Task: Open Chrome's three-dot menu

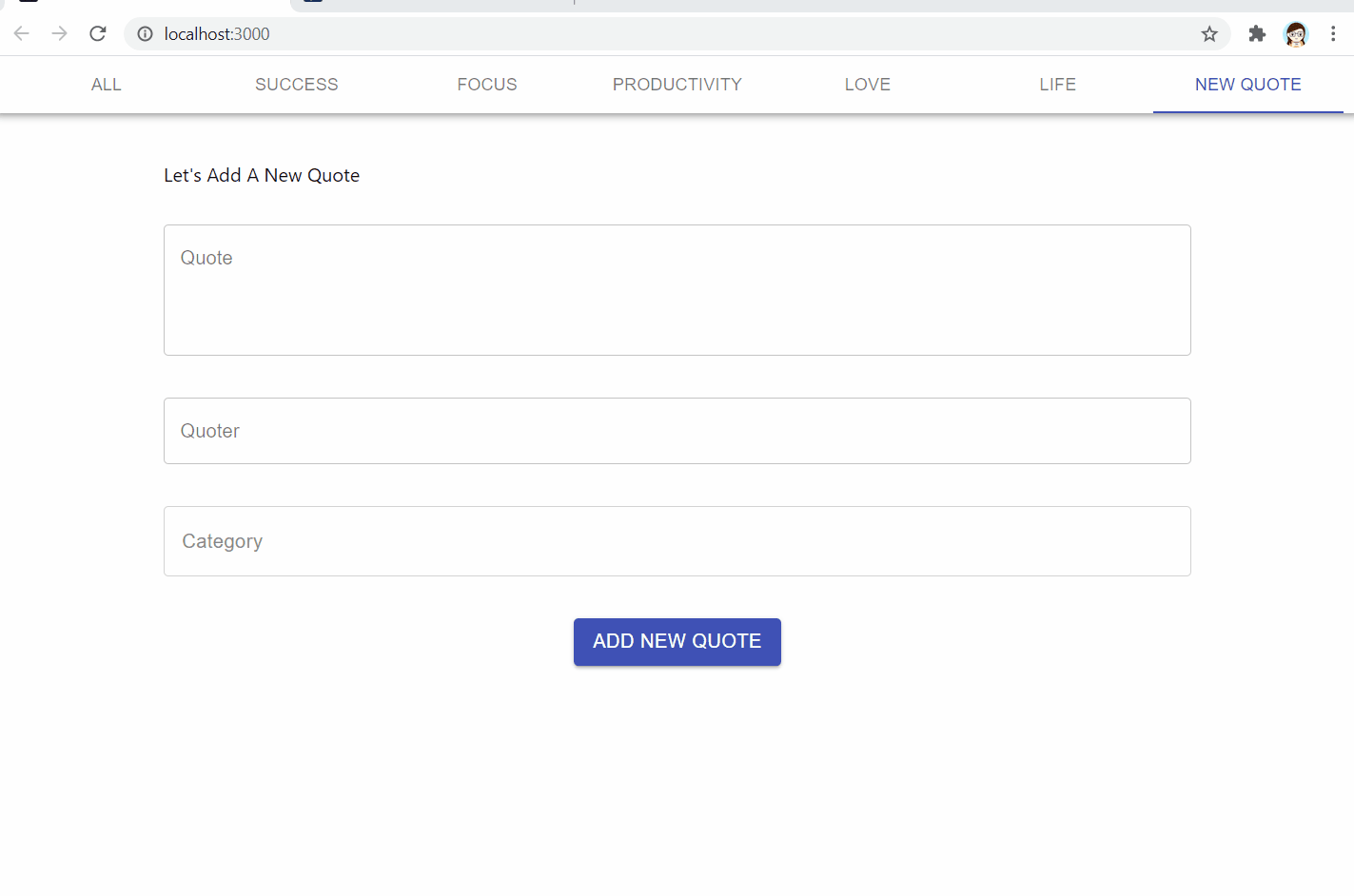Action: point(1333,34)
